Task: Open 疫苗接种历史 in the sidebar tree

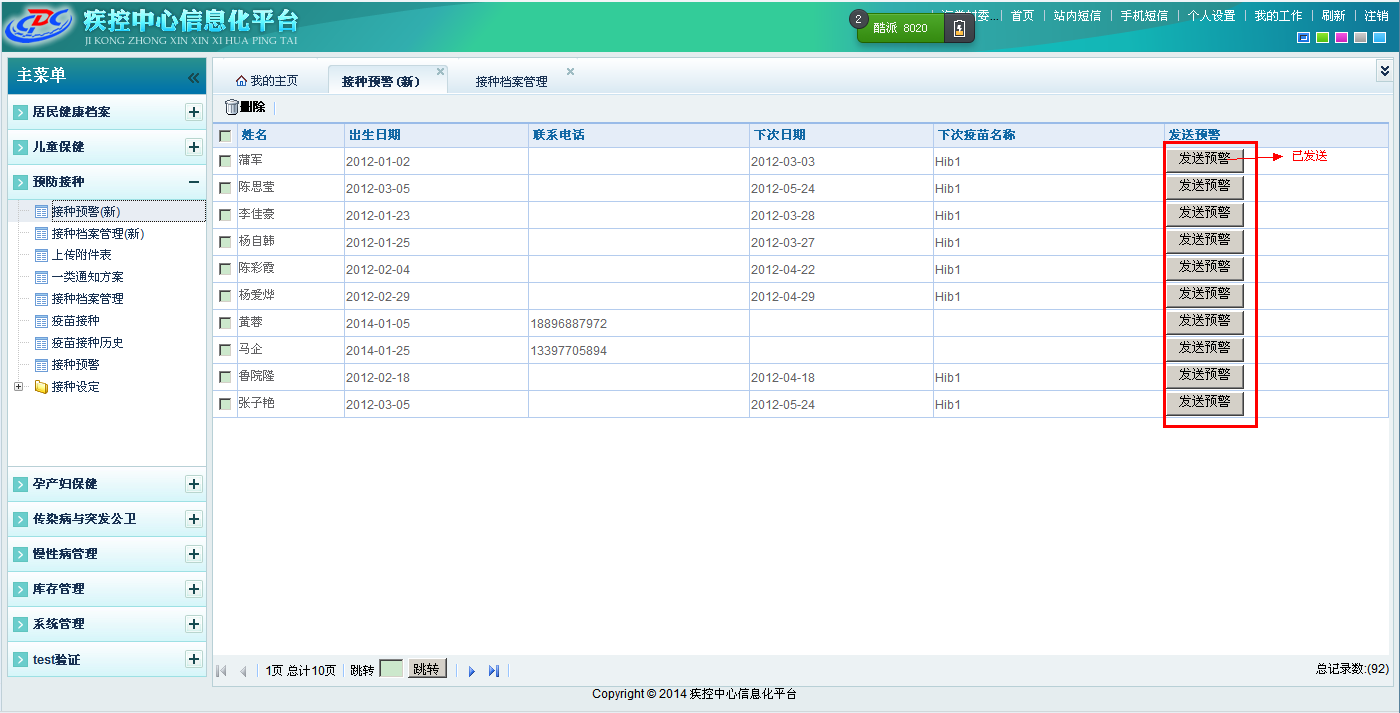Action: pos(88,343)
